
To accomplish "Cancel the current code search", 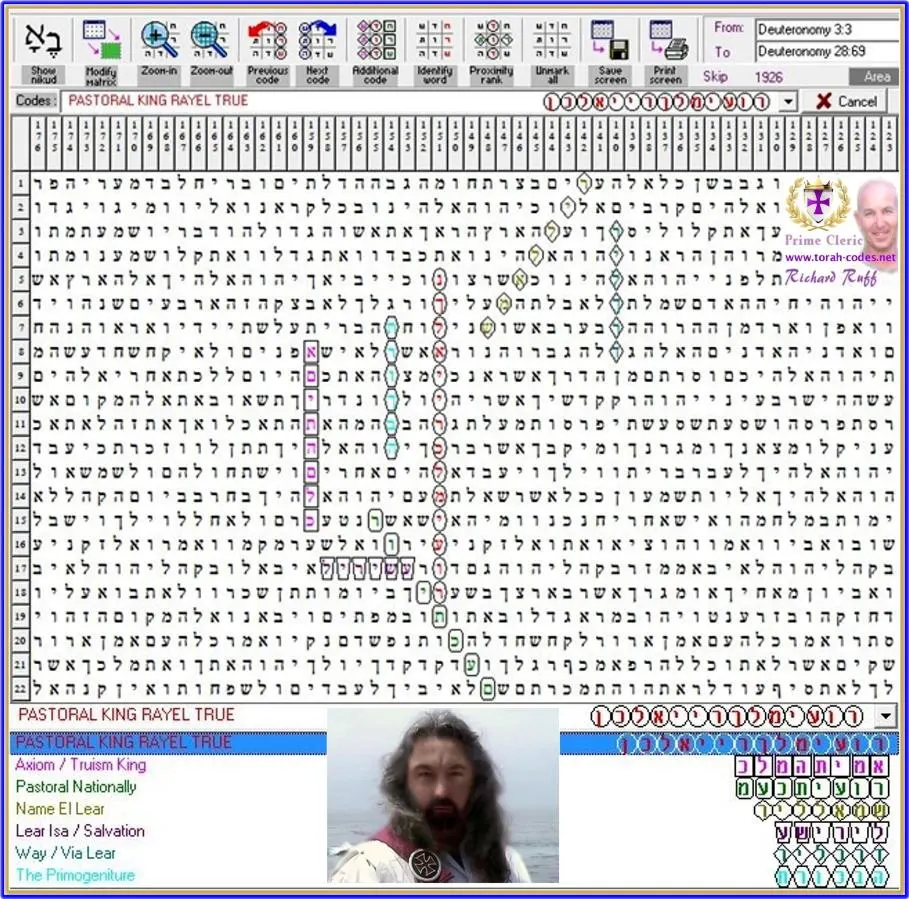I will tap(846, 101).
